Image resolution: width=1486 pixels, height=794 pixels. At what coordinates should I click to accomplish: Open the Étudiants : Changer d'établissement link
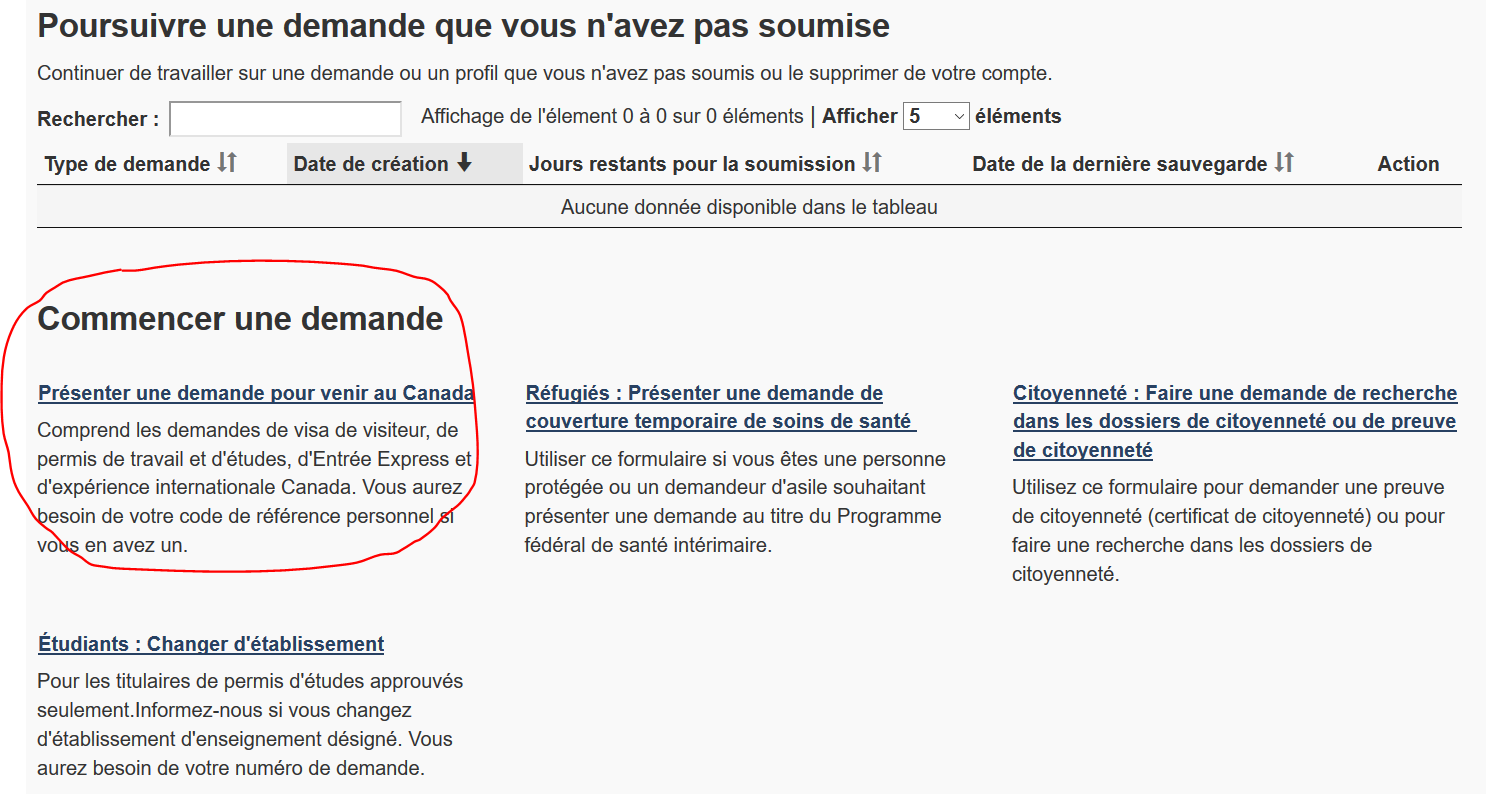click(x=211, y=644)
